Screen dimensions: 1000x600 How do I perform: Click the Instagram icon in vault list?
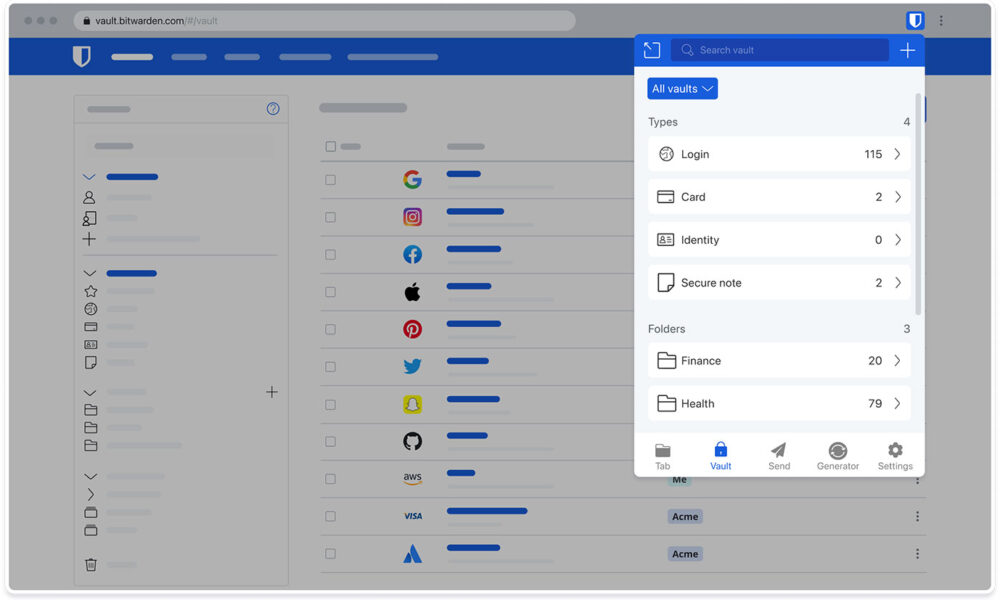(x=413, y=217)
